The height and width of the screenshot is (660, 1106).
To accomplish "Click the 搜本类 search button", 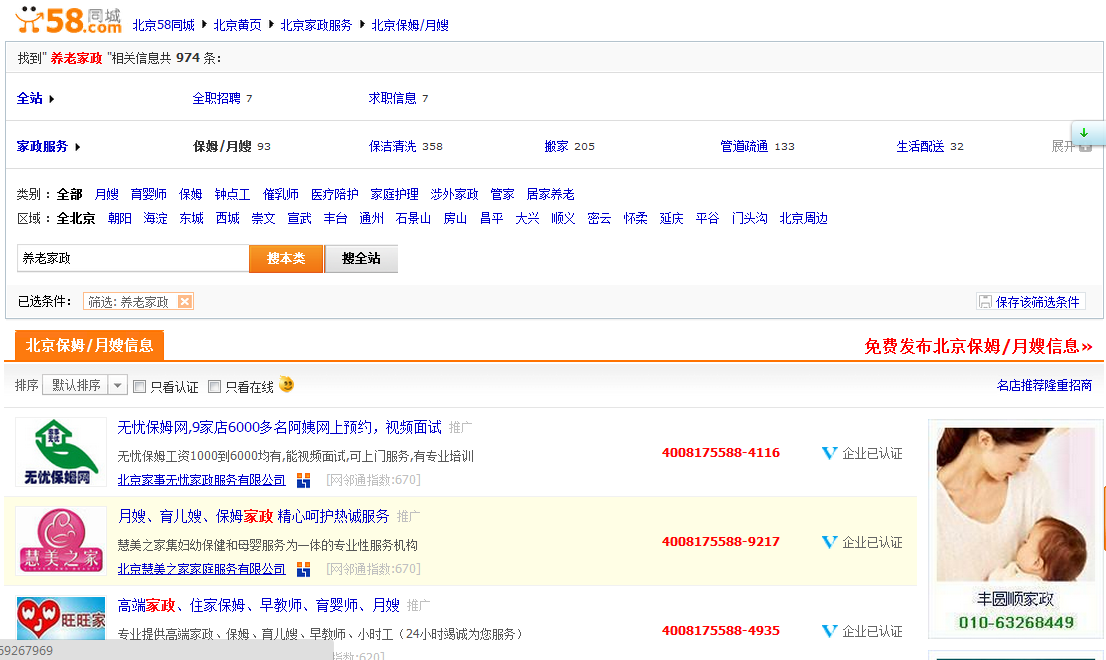I will 286,258.
